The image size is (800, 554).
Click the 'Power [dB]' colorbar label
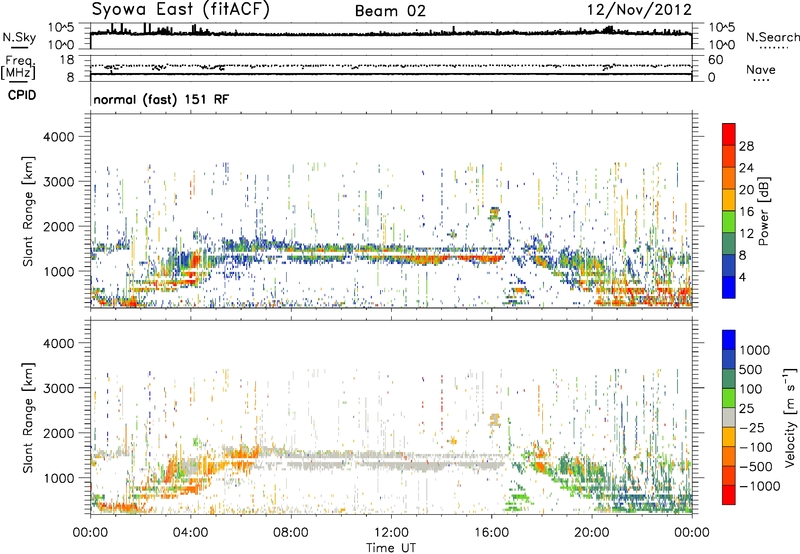pos(763,211)
